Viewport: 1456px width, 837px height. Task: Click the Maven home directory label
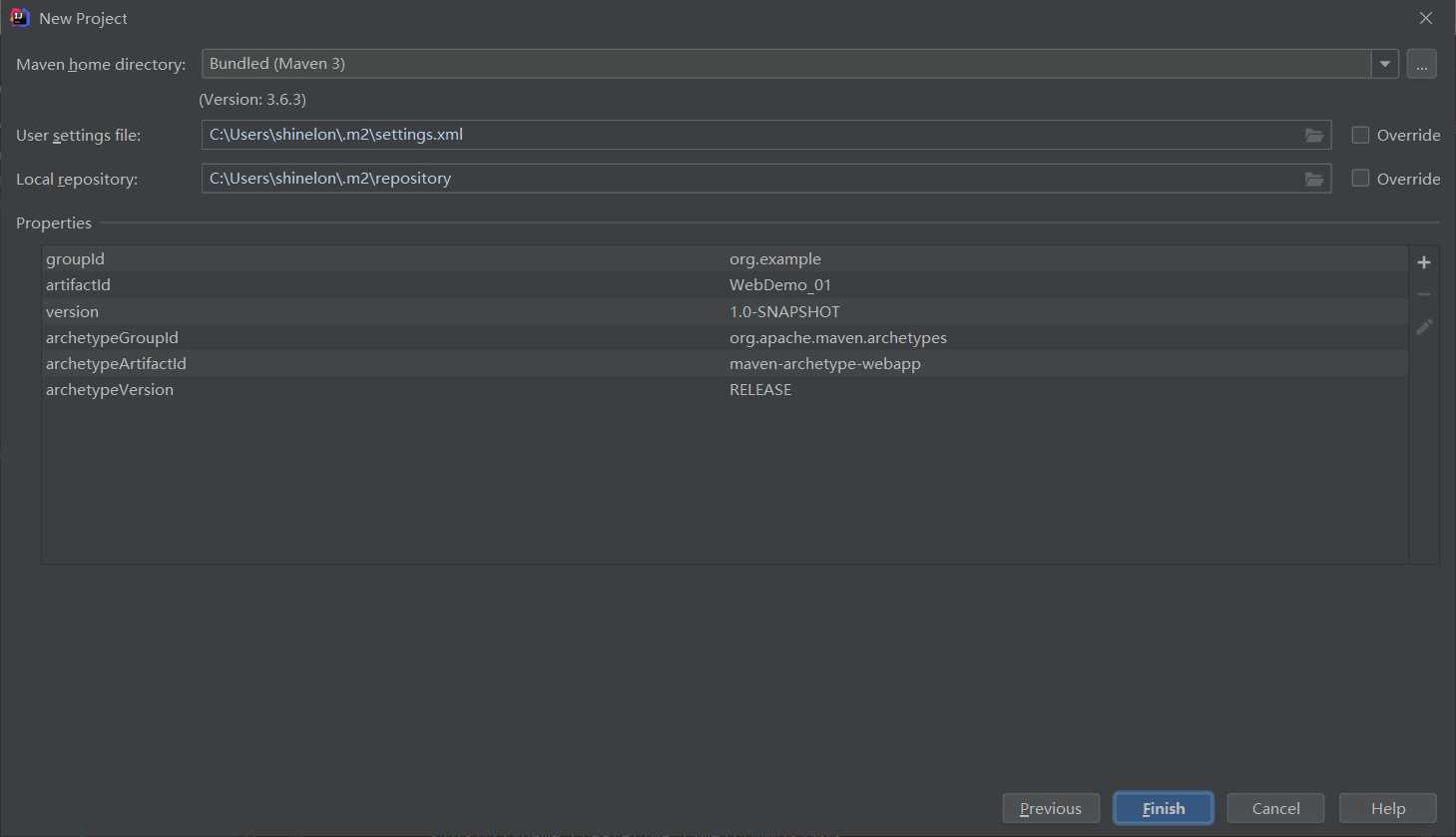click(101, 64)
